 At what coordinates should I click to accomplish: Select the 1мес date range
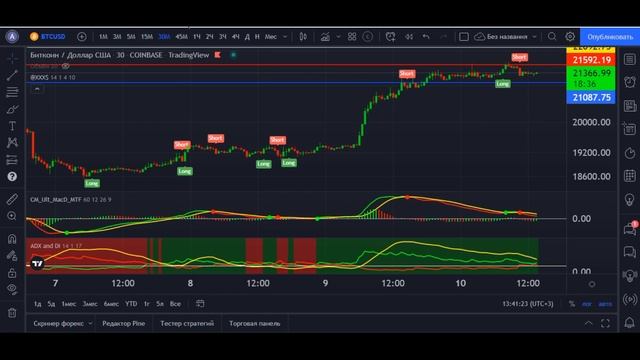pos(69,304)
